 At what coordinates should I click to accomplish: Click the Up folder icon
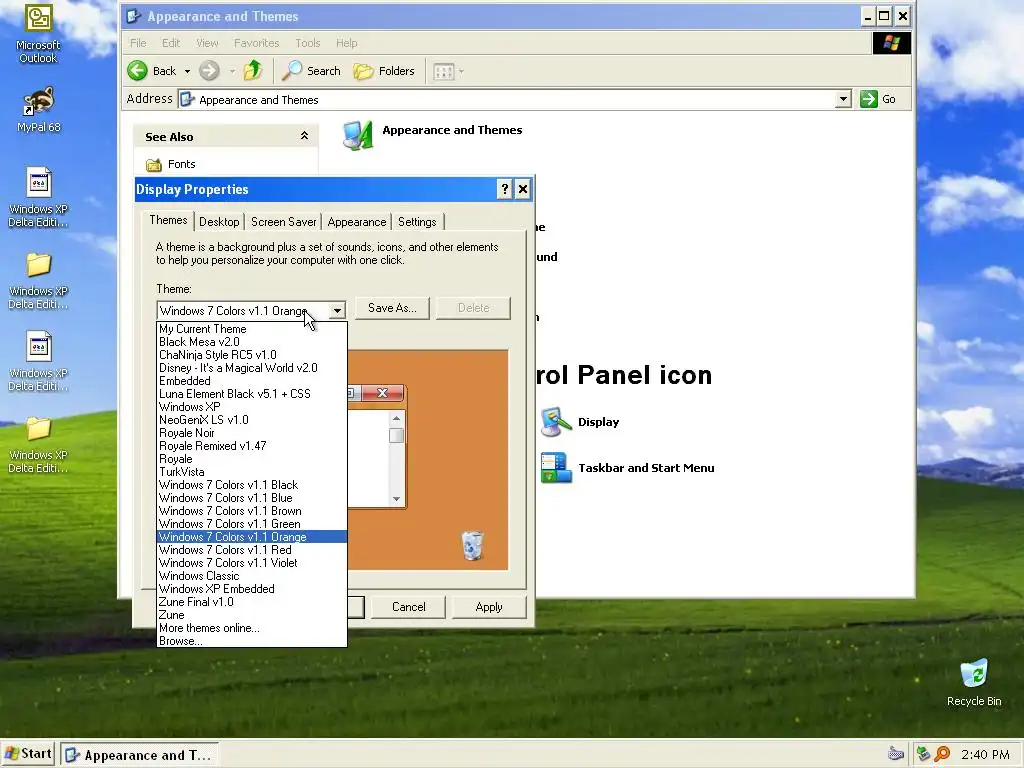(x=253, y=71)
